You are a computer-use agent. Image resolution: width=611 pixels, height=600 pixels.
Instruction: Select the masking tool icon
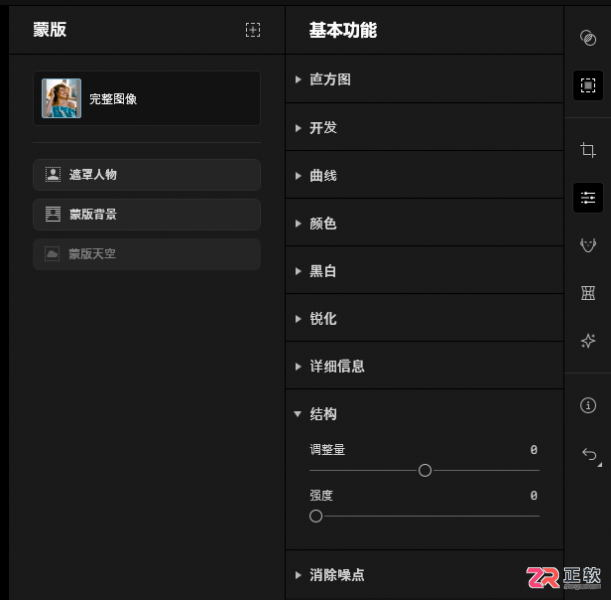coord(588,85)
